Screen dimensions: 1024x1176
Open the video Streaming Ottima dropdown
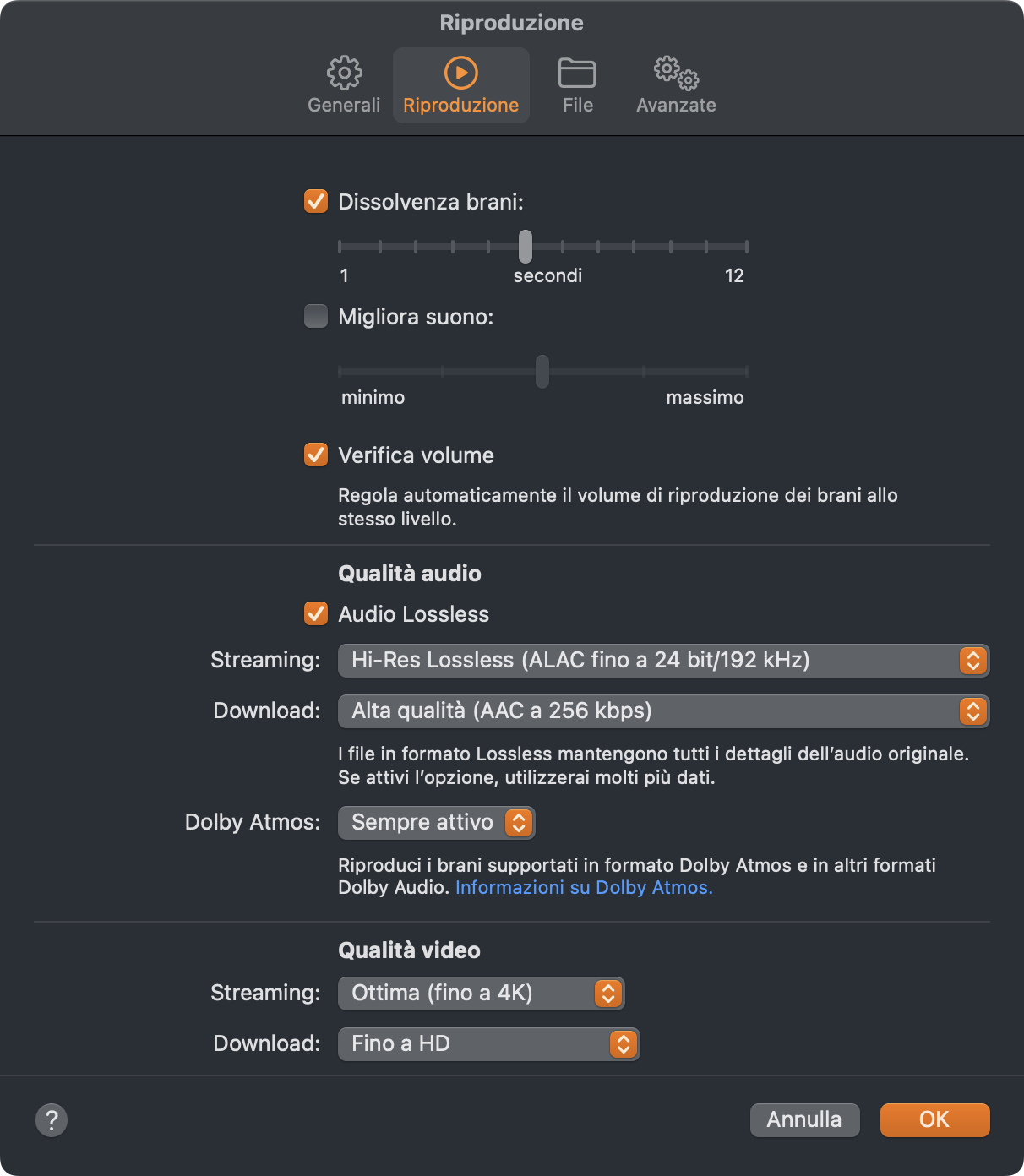(x=481, y=994)
